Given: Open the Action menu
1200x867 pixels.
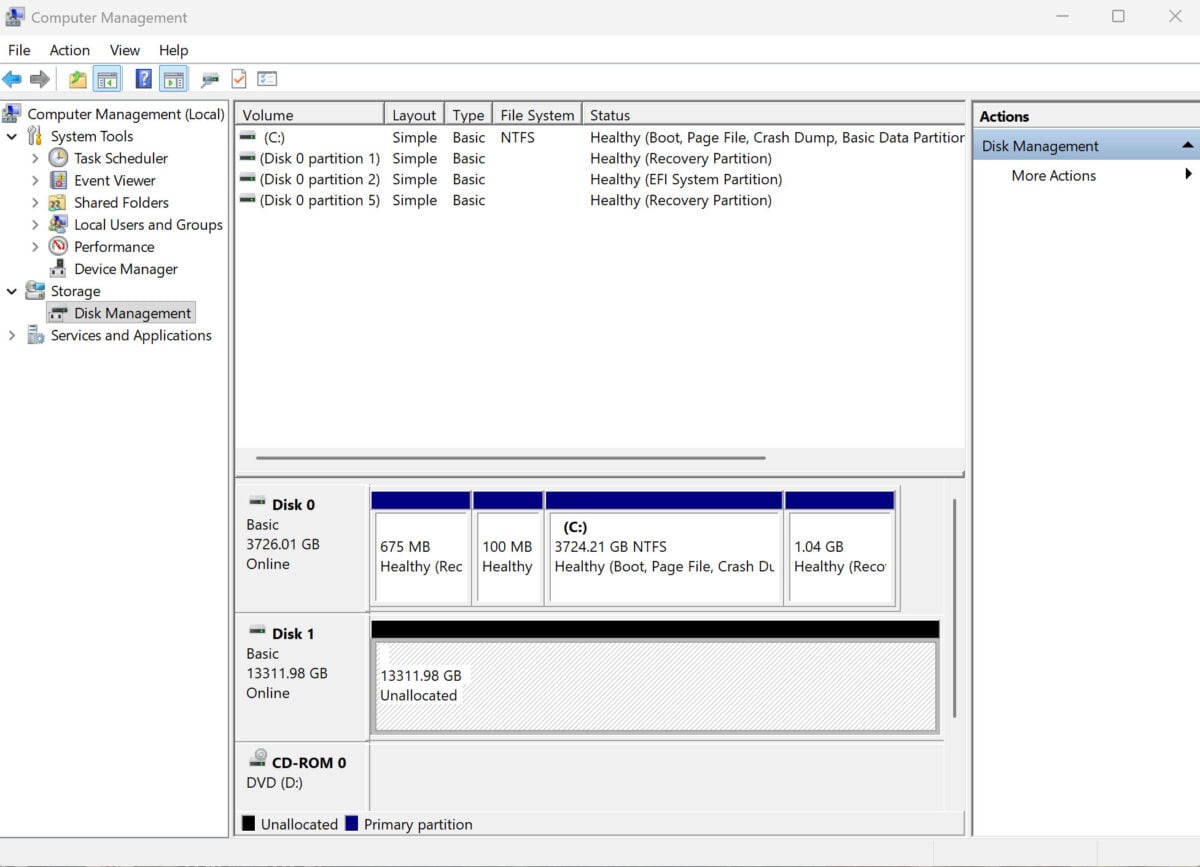Looking at the screenshot, I should [69, 50].
